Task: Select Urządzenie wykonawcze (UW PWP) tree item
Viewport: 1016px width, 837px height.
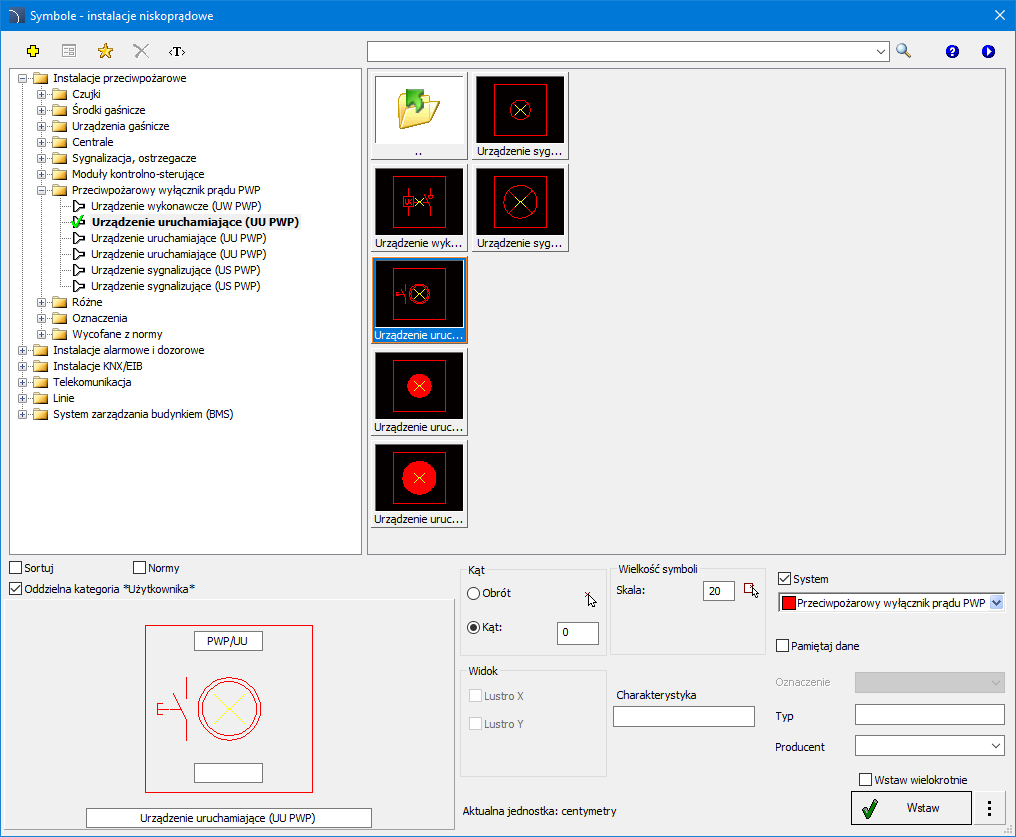Action: (x=176, y=206)
